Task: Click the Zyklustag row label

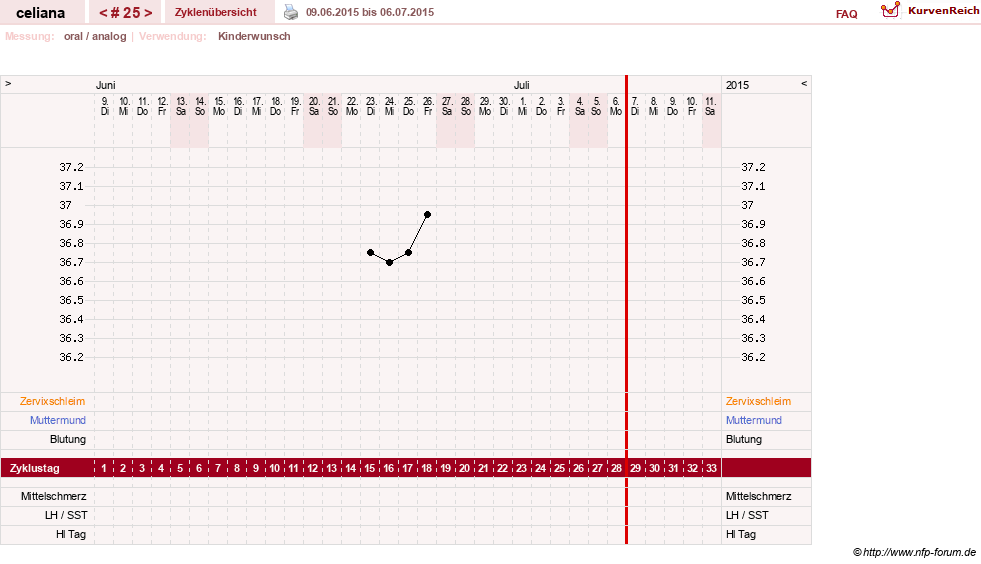Action: [35, 468]
